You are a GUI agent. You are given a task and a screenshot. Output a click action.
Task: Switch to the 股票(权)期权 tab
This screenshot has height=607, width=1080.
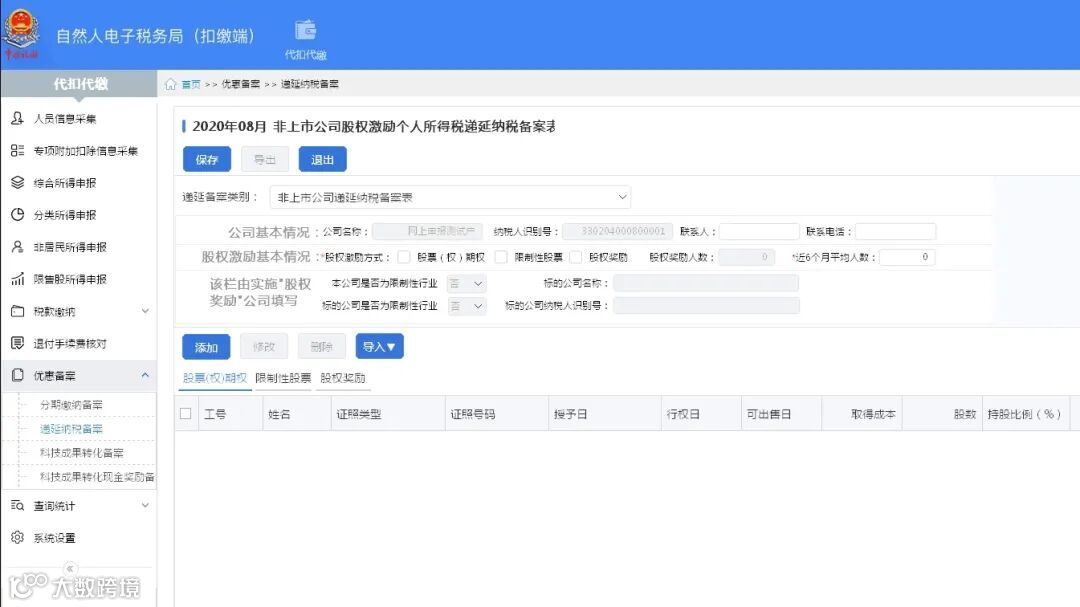point(214,378)
